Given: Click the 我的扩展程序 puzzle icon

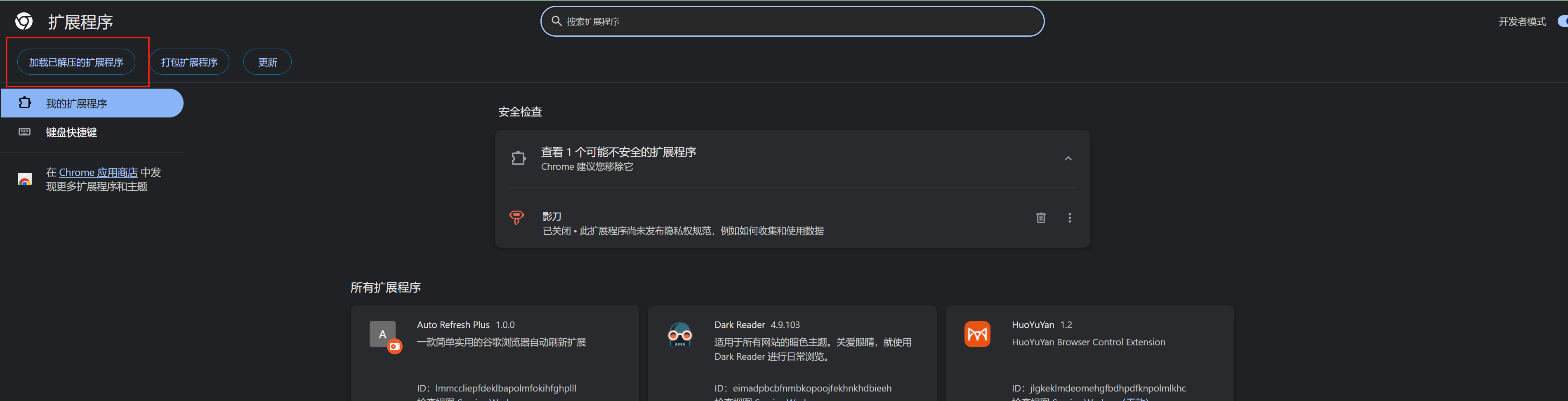Looking at the screenshot, I should pyautogui.click(x=24, y=103).
